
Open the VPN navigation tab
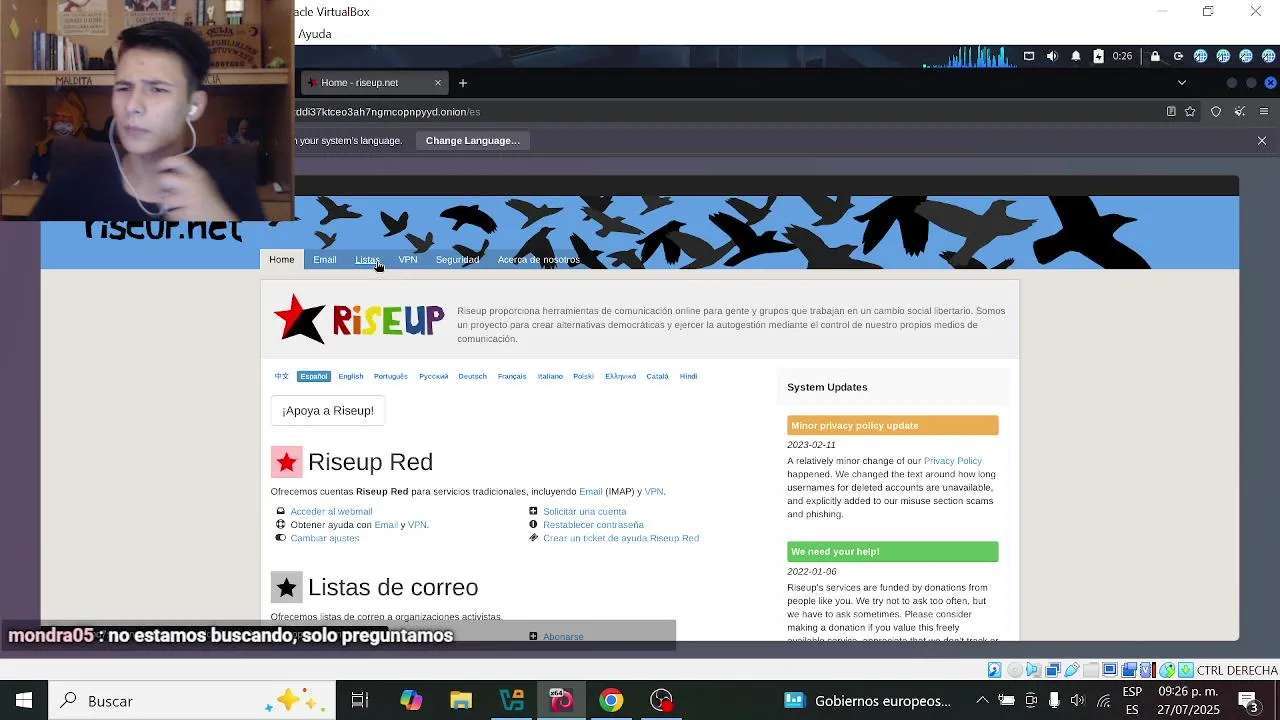(x=408, y=260)
